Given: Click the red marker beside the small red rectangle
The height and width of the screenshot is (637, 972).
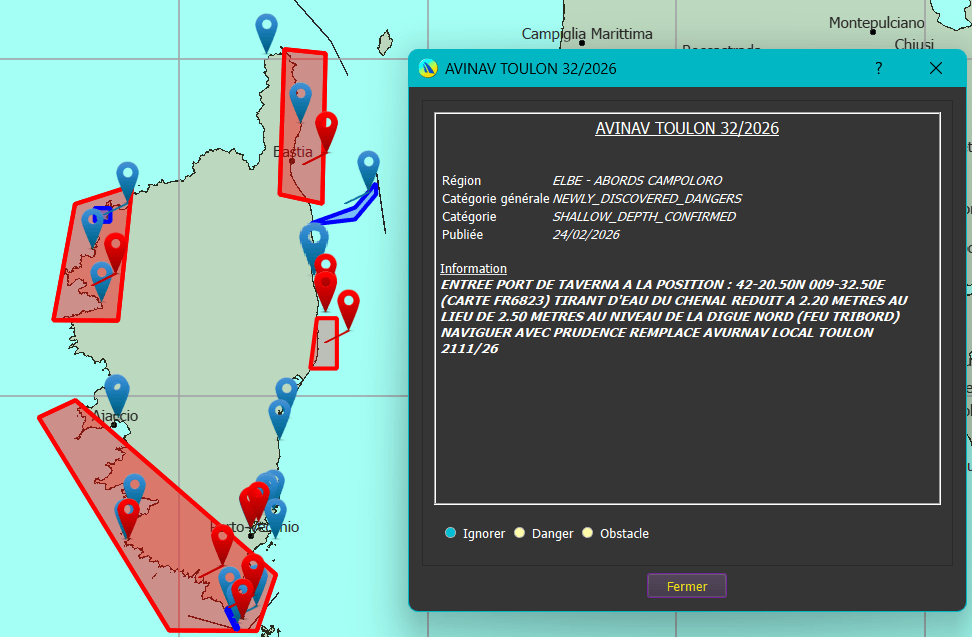Looking at the screenshot, I should pyautogui.click(x=348, y=305).
